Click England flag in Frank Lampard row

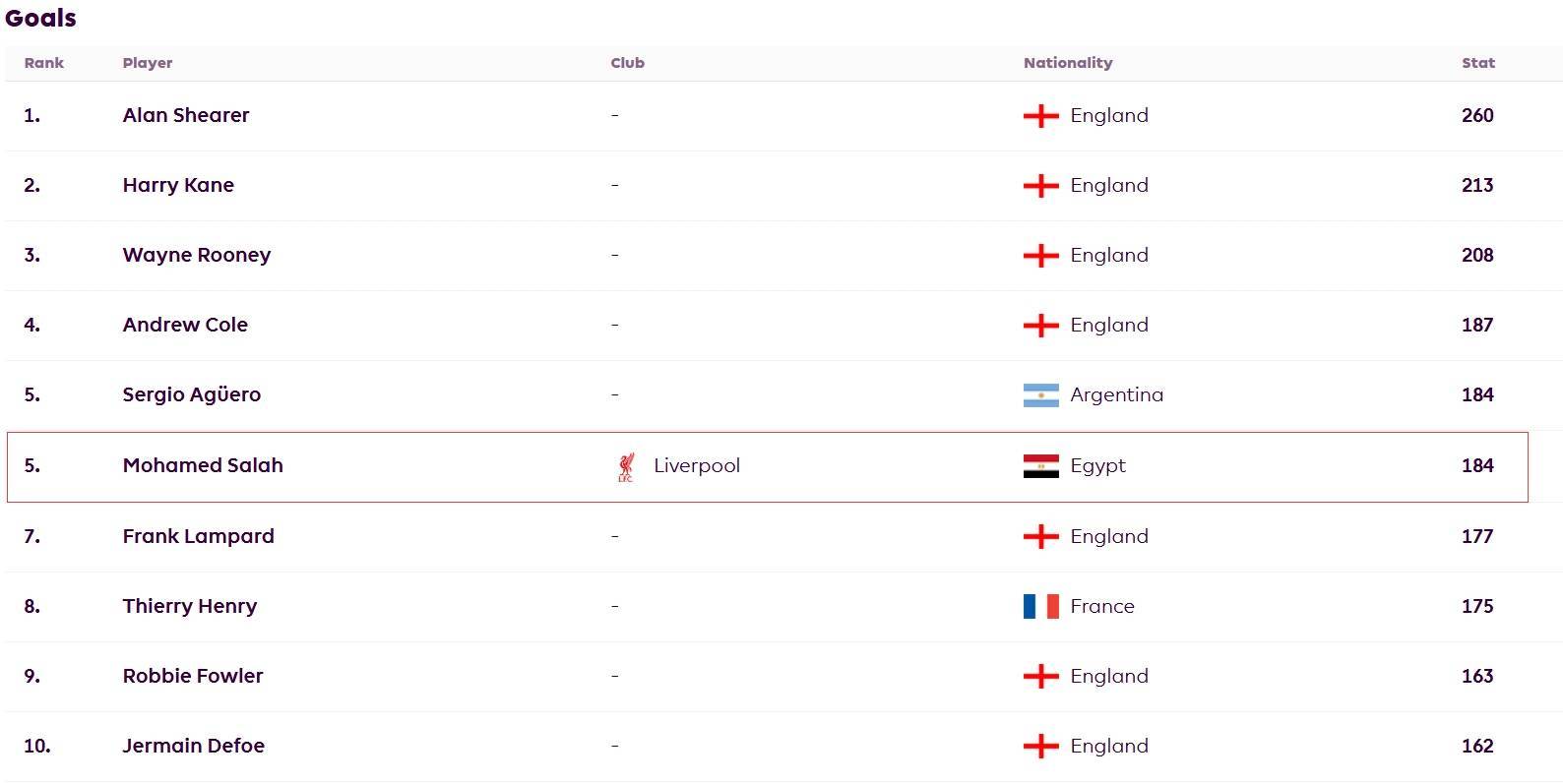pyautogui.click(x=1040, y=537)
